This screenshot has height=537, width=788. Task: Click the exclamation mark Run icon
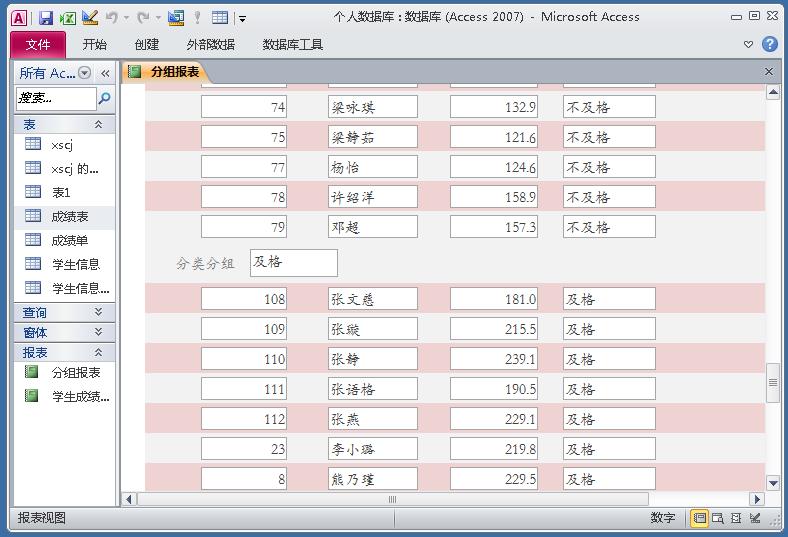pos(198,18)
